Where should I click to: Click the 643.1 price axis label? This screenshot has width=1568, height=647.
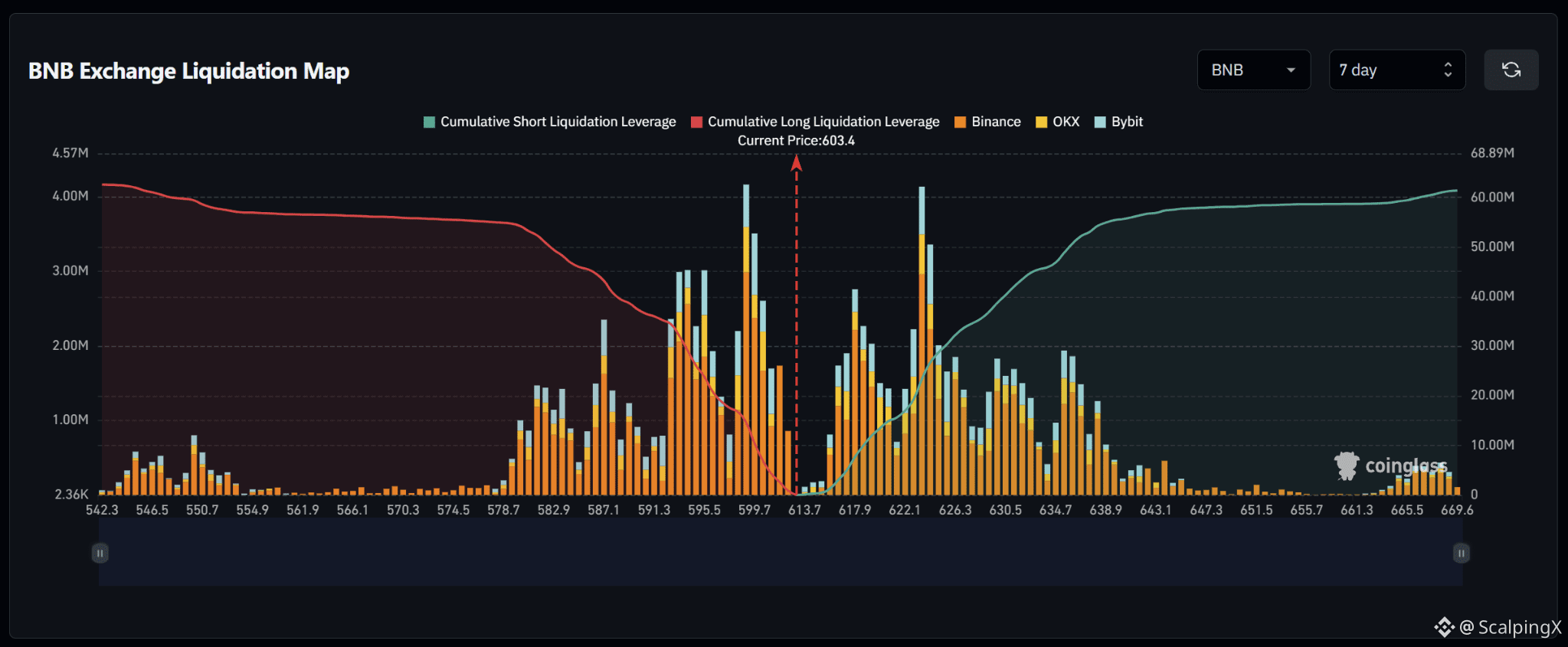1156,510
